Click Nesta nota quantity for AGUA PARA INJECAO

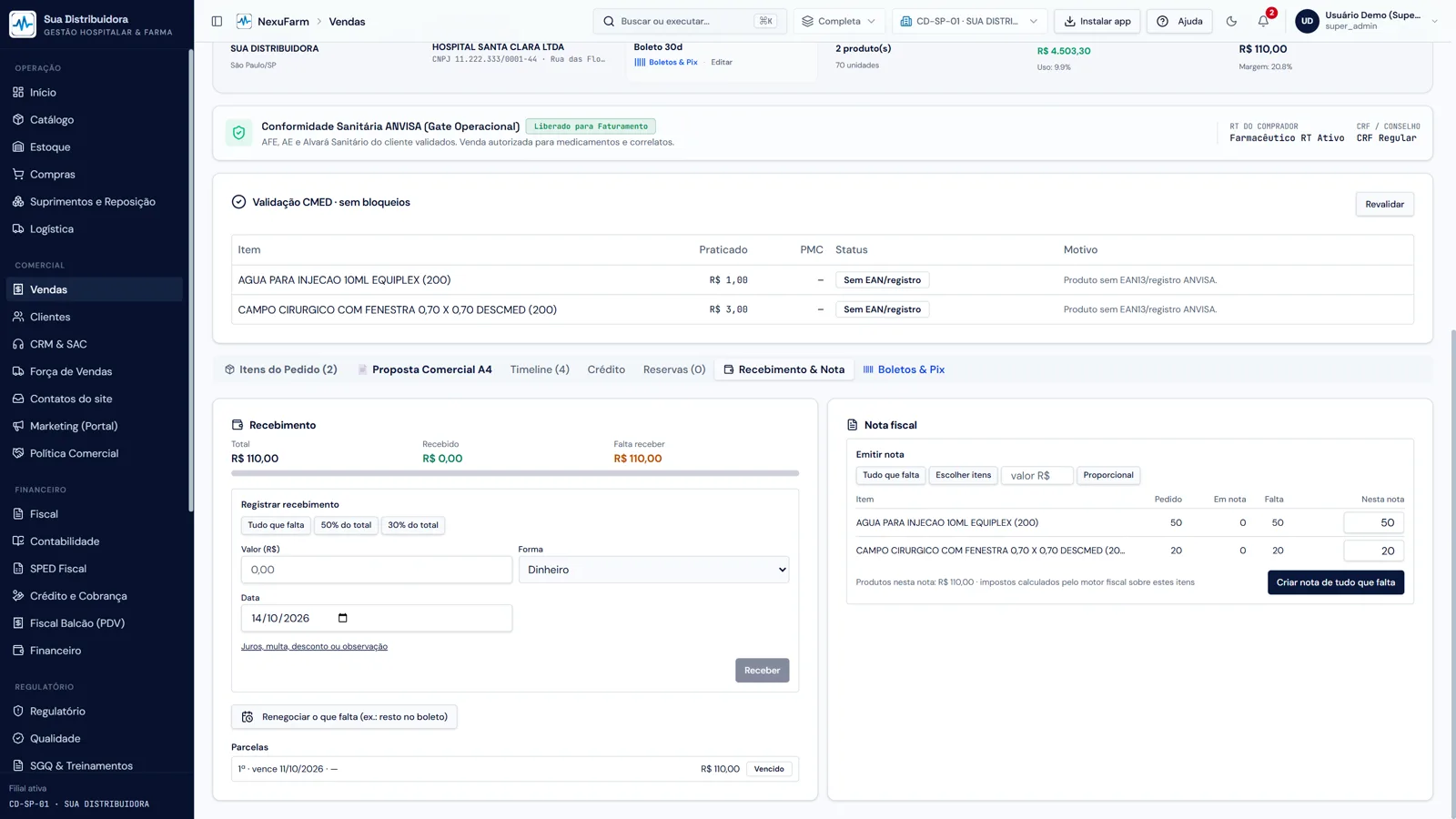point(1373,522)
